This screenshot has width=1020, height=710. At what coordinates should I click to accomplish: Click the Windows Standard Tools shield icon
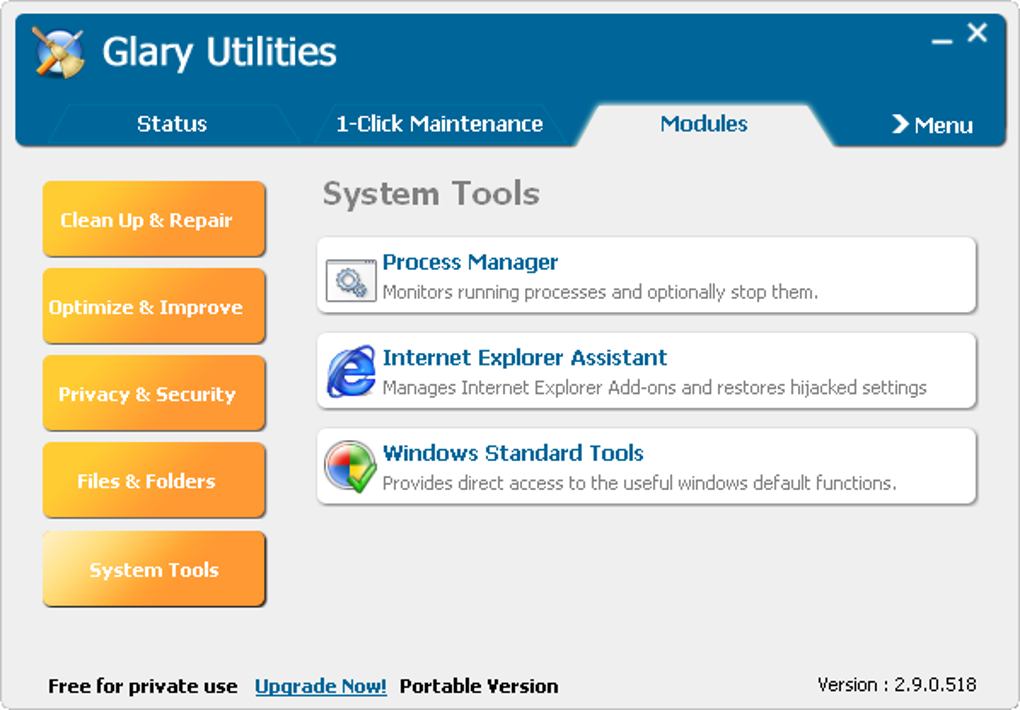tap(351, 467)
